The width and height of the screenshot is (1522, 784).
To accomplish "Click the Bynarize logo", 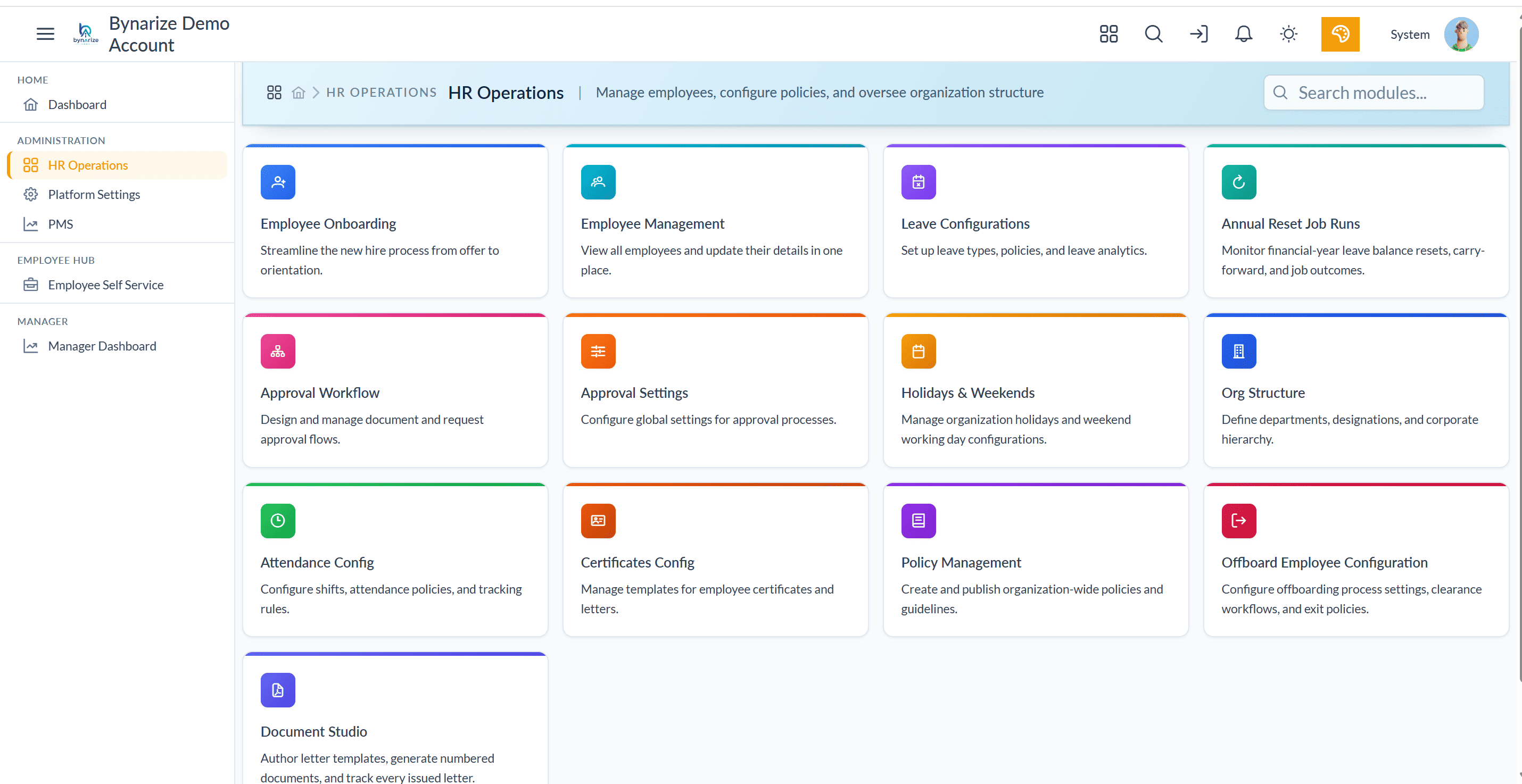I will (x=86, y=34).
